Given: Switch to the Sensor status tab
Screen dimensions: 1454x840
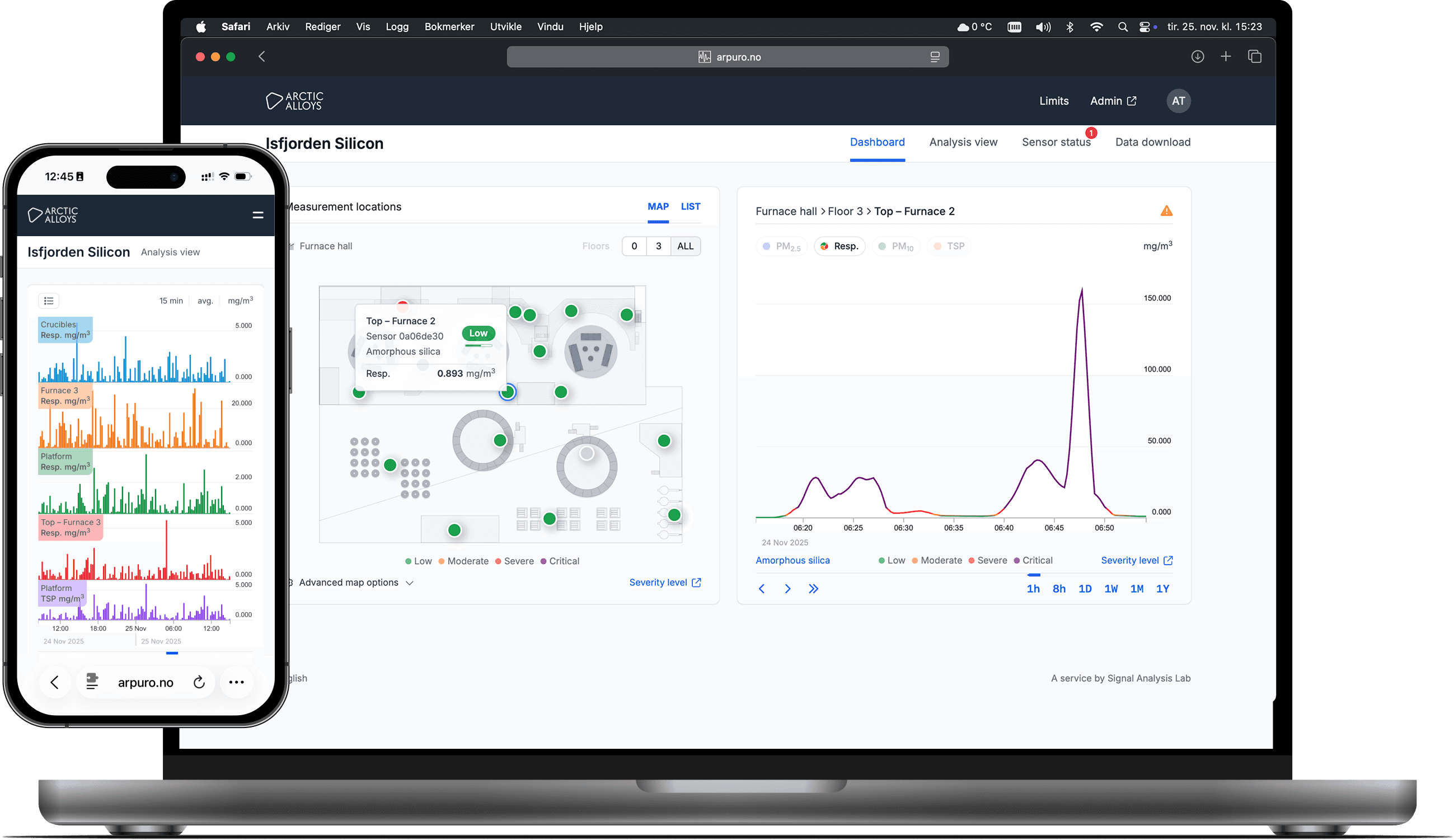Looking at the screenshot, I should coord(1056,143).
